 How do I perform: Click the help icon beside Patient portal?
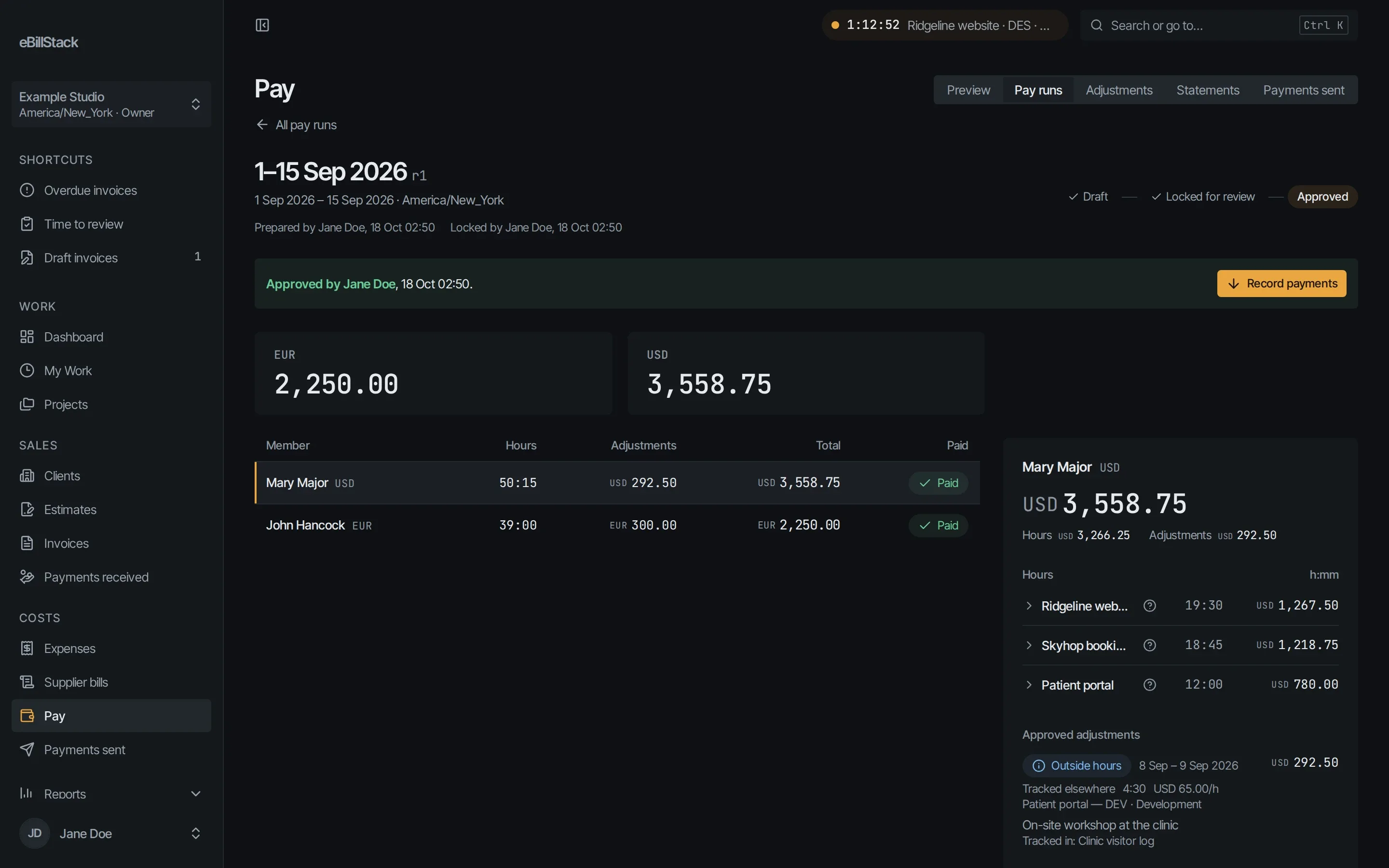(x=1150, y=685)
